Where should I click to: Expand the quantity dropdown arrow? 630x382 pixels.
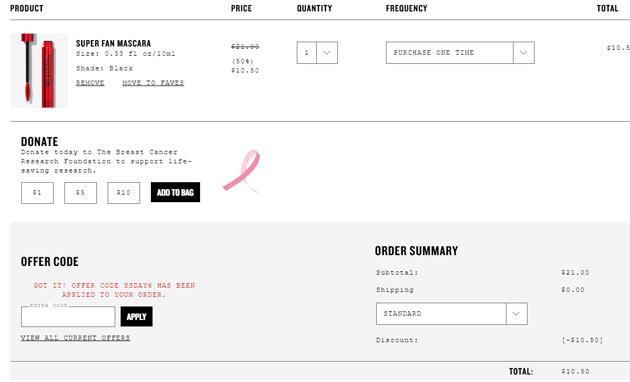[327, 53]
